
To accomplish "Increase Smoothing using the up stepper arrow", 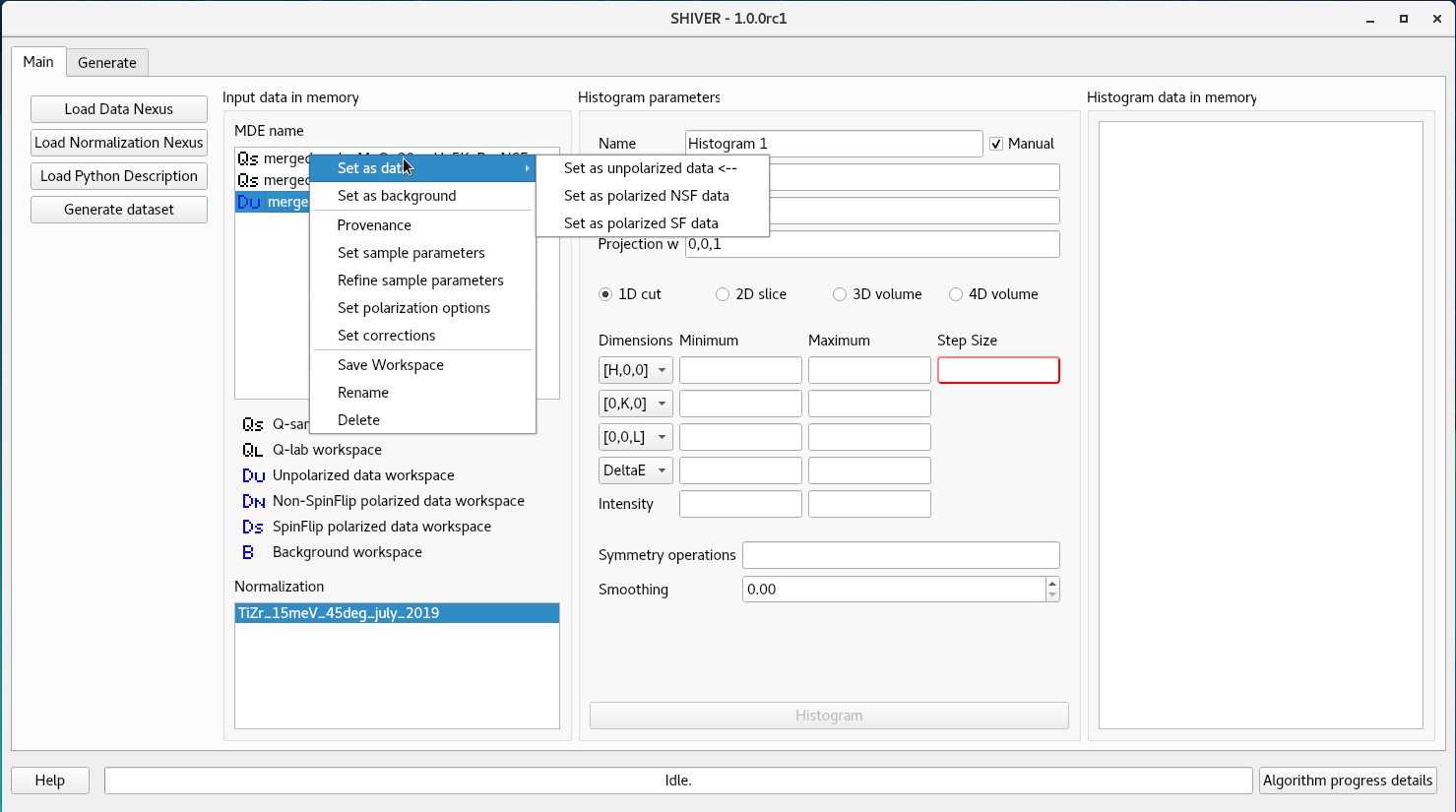I will 1052,584.
